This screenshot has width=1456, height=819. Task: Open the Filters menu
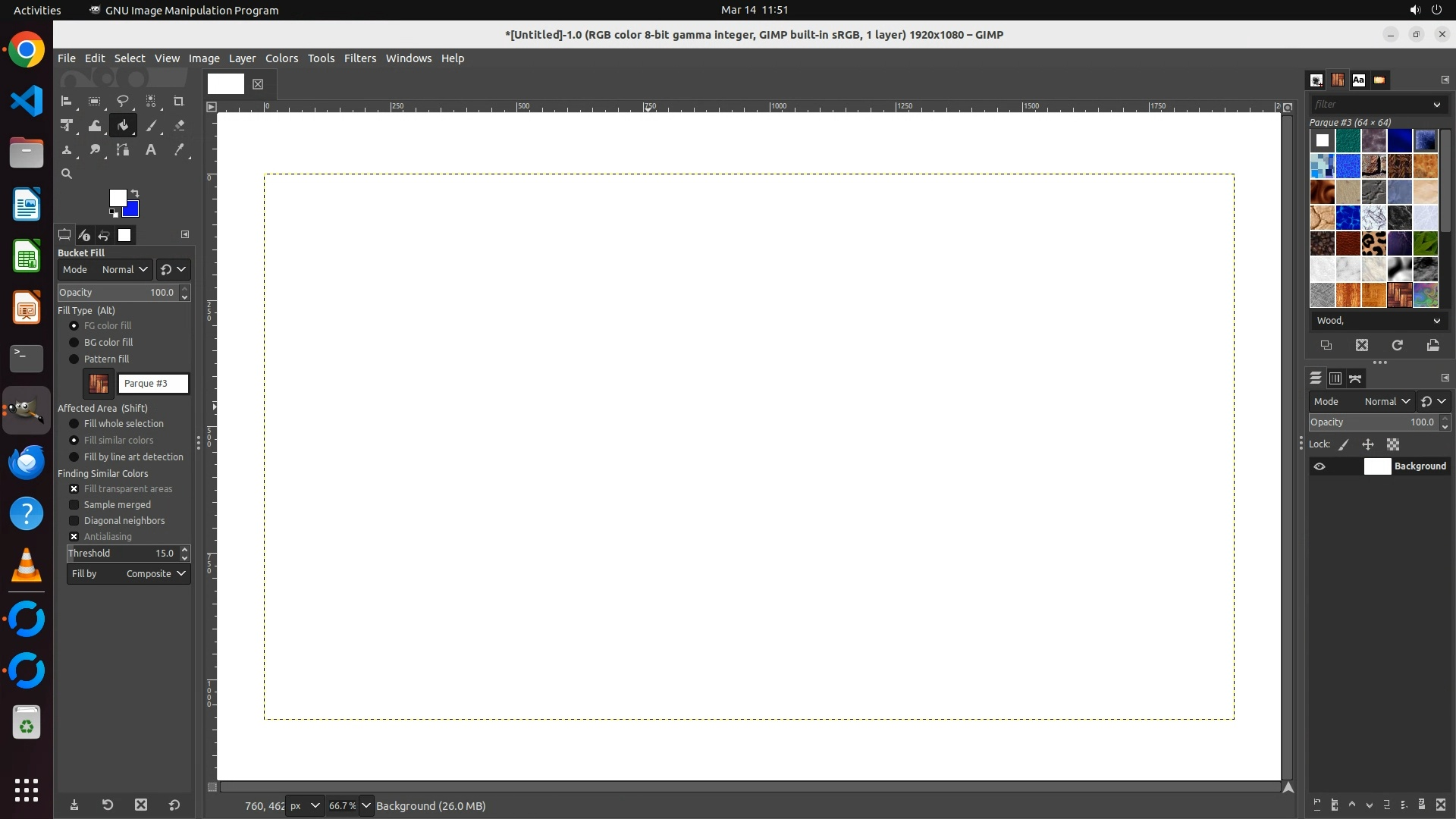pos(359,58)
